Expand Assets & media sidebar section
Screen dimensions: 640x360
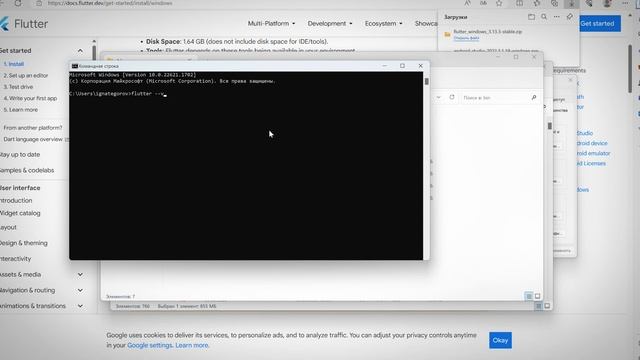point(80,274)
